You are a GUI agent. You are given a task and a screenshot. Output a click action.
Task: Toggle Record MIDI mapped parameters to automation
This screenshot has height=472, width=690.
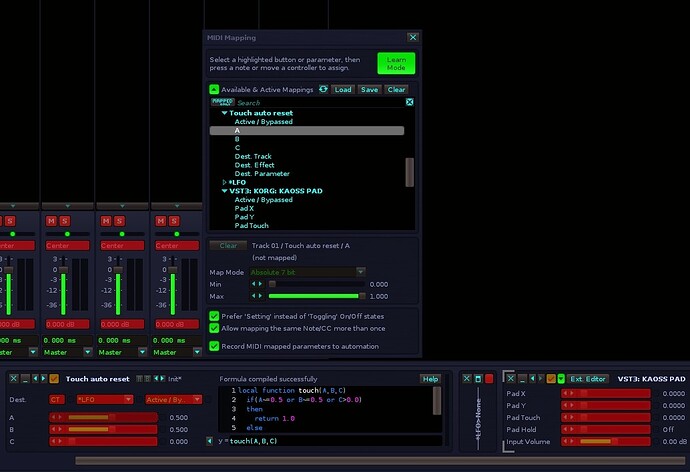click(214, 346)
